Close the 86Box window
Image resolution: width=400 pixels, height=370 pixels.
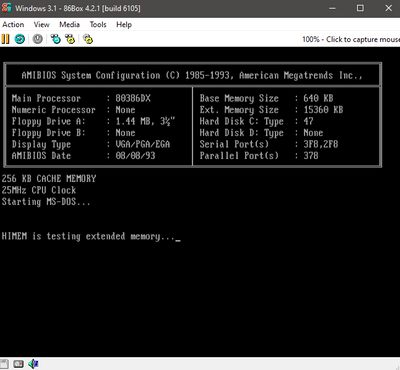pos(389,8)
